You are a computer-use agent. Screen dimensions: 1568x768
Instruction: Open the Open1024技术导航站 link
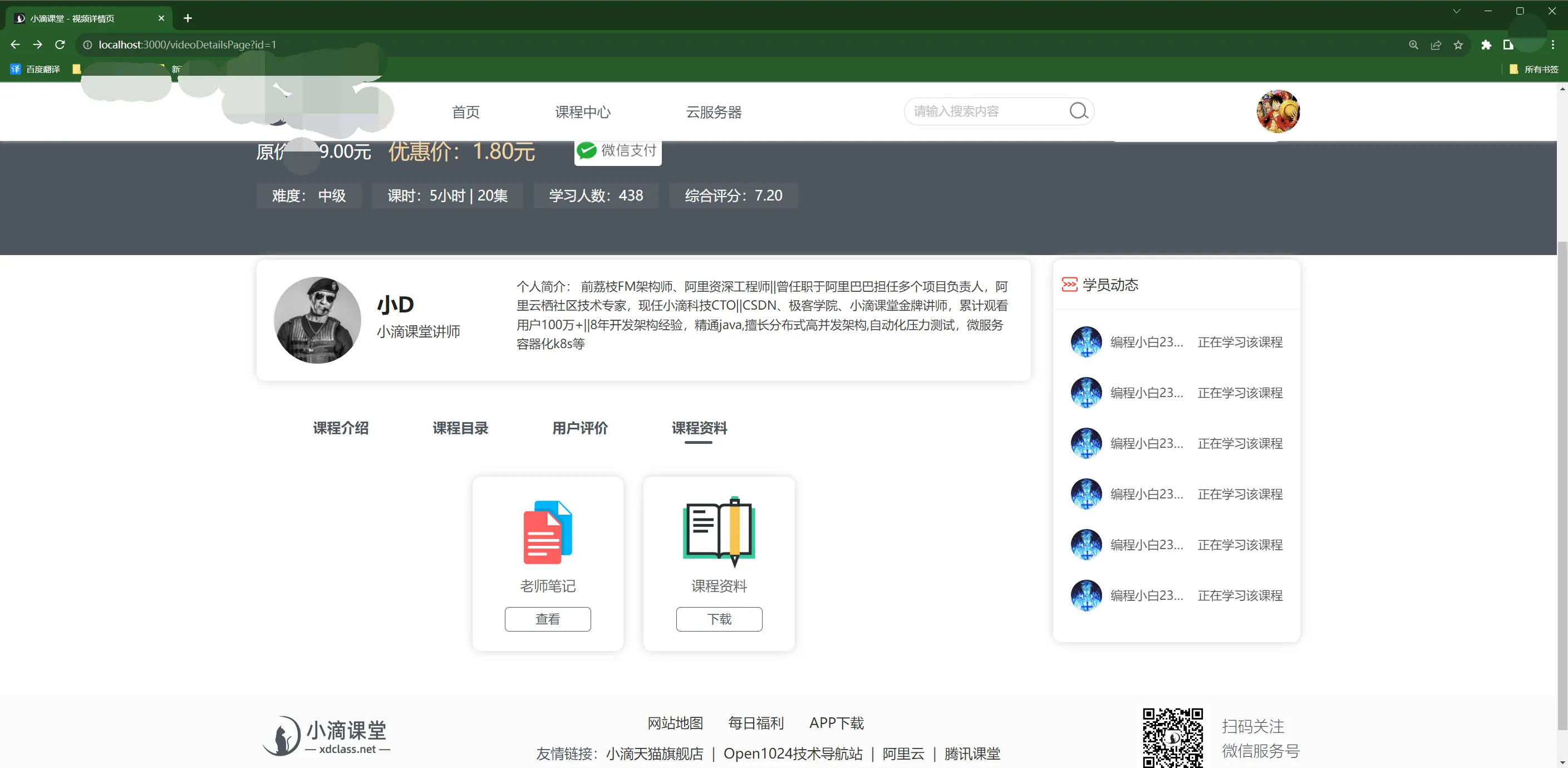pos(793,754)
